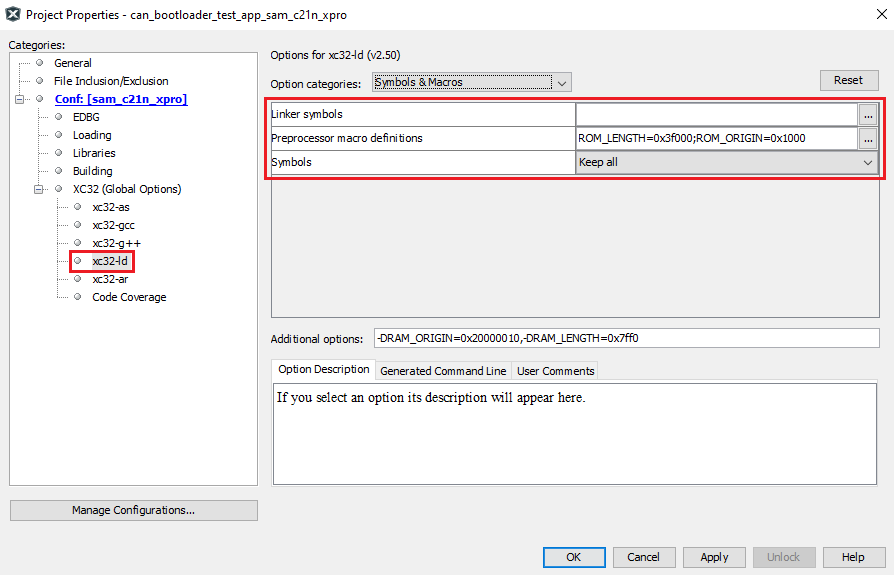The image size is (894, 575).
Task: Switch to User Comments tab
Action: [554, 371]
